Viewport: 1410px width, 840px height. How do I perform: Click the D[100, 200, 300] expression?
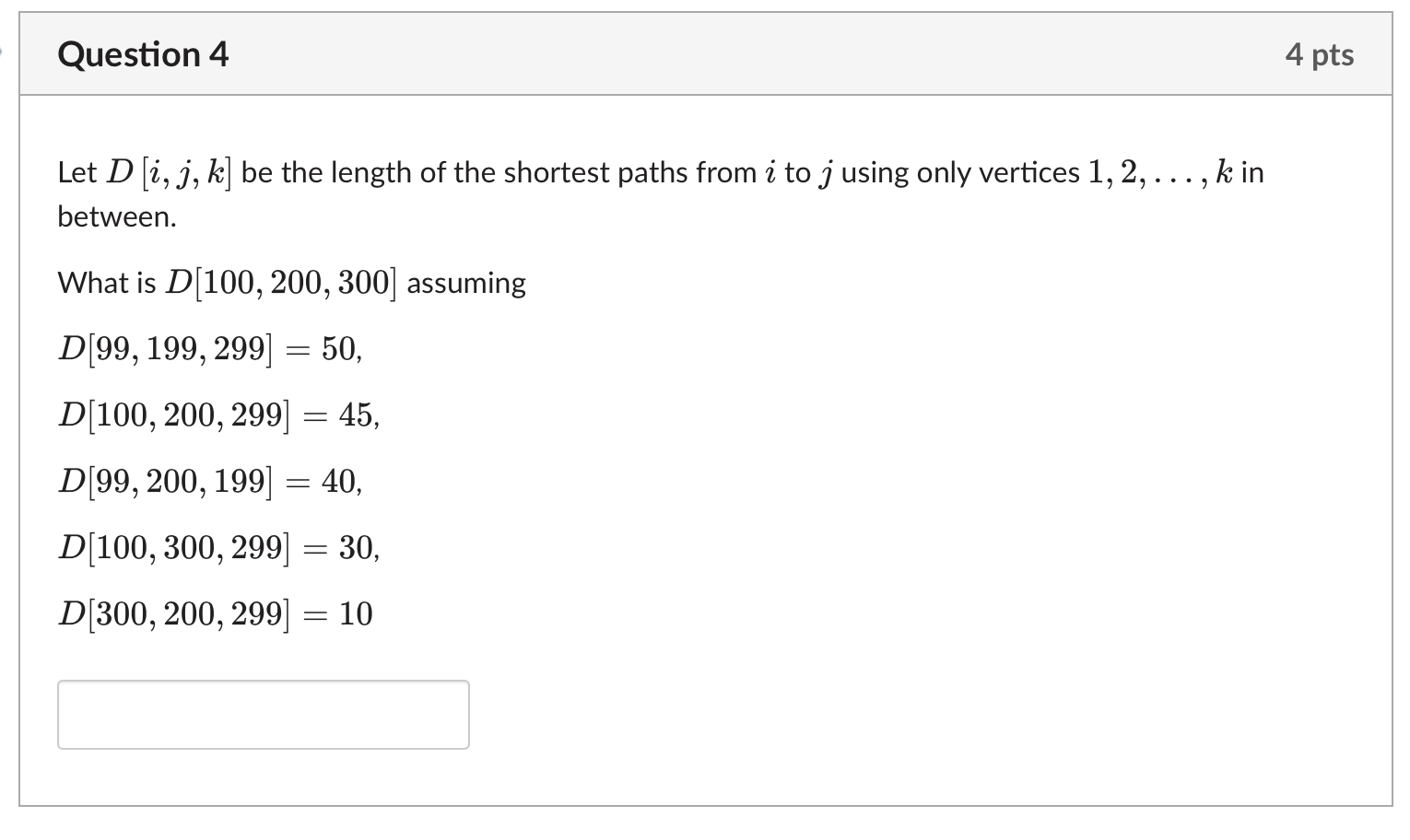click(x=281, y=282)
